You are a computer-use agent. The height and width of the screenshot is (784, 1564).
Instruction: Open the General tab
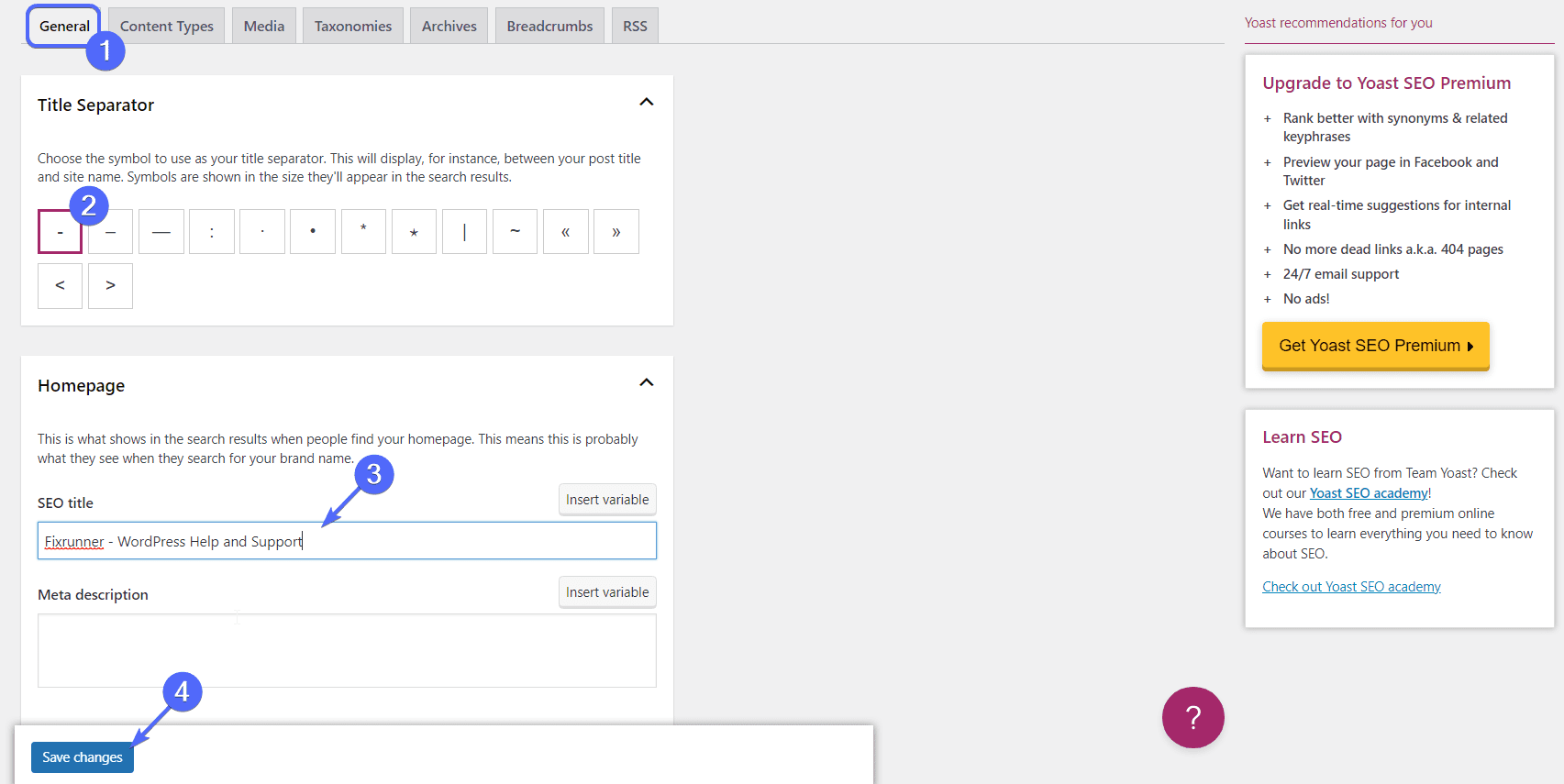point(64,26)
